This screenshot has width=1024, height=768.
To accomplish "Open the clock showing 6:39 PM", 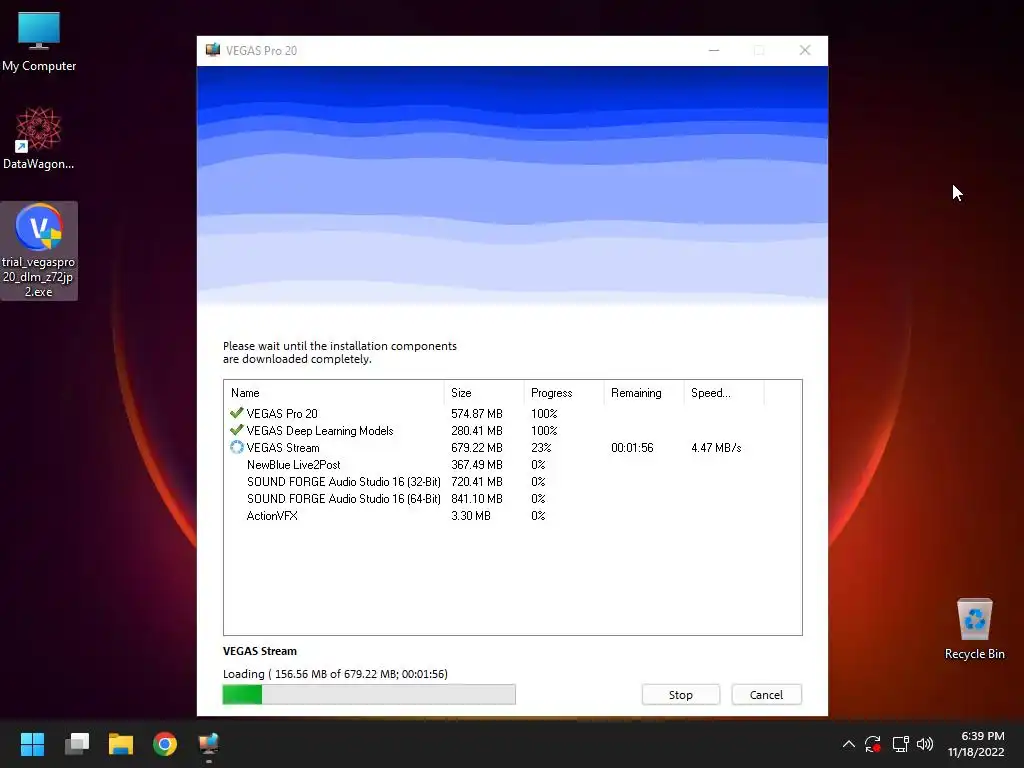I will (976, 744).
